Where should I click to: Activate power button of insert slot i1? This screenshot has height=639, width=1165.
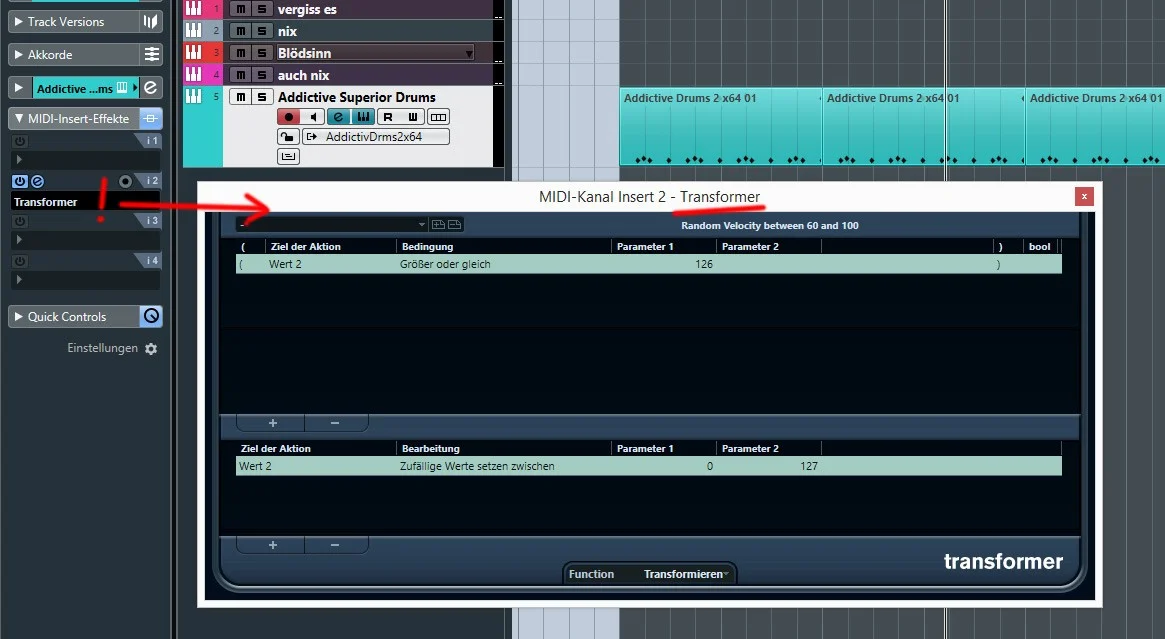20,141
